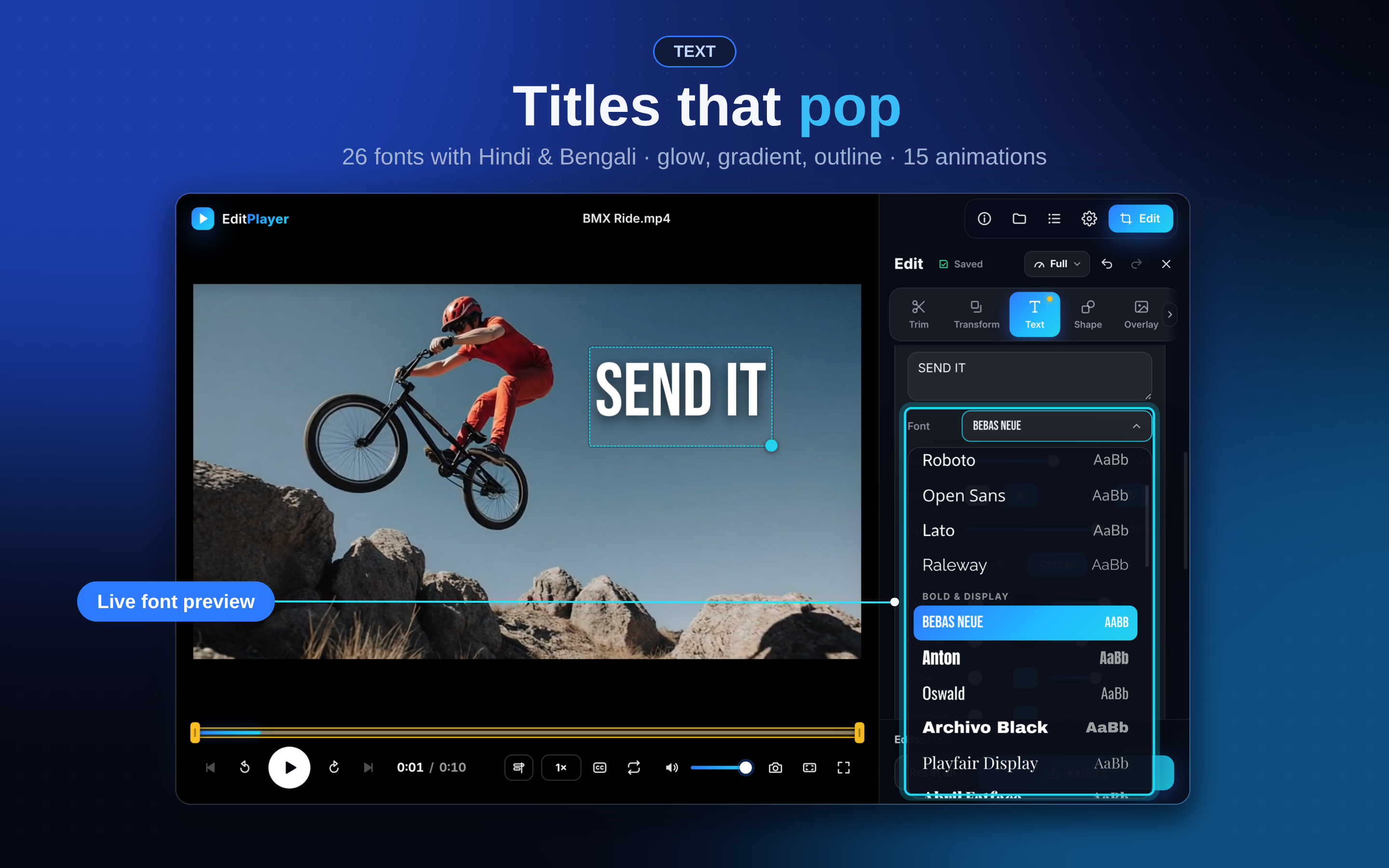1389x868 pixels.
Task: Select the Text tab
Action: [1035, 314]
